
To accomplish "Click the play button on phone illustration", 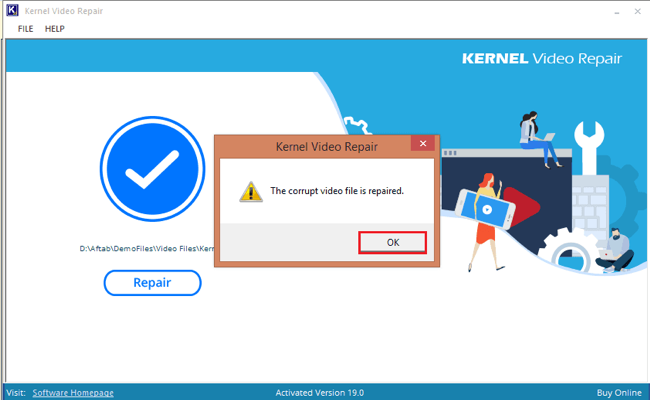I will pyautogui.click(x=485, y=211).
